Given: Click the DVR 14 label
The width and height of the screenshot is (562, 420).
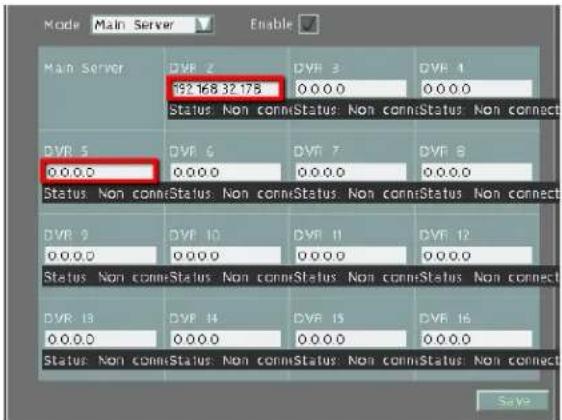Looking at the screenshot, I should point(194,318).
